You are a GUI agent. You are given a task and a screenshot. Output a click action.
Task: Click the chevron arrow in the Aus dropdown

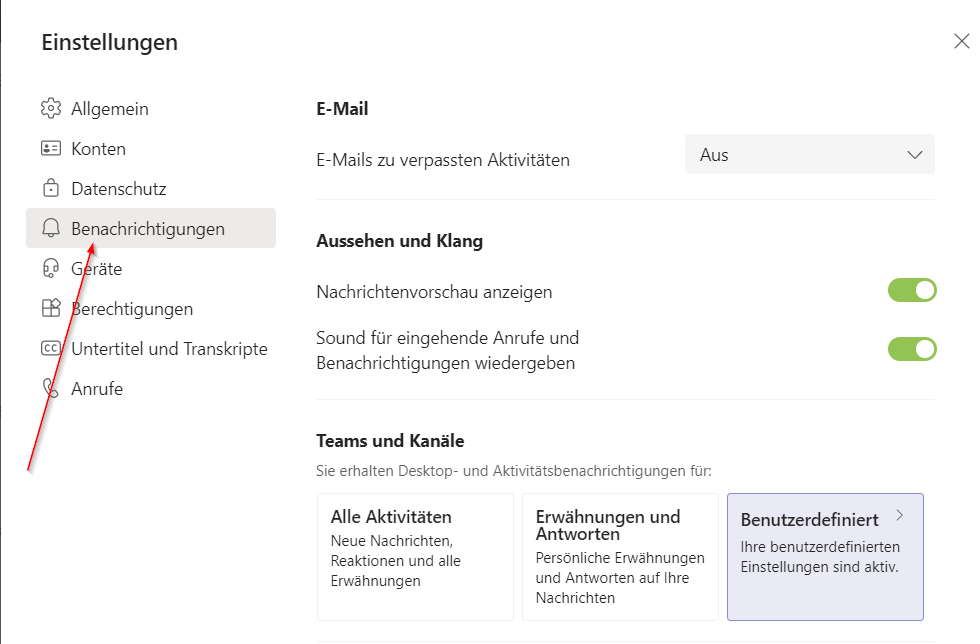point(915,155)
